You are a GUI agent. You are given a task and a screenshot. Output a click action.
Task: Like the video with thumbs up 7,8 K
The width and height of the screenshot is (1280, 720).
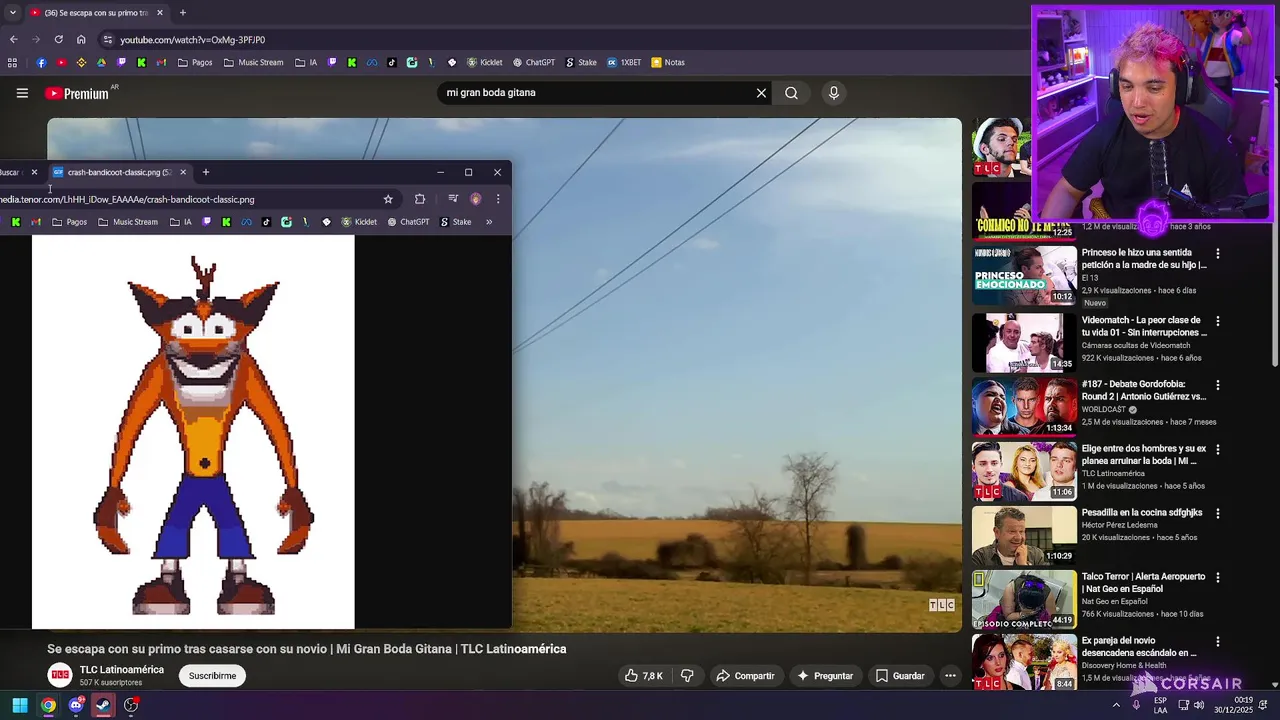click(643, 676)
